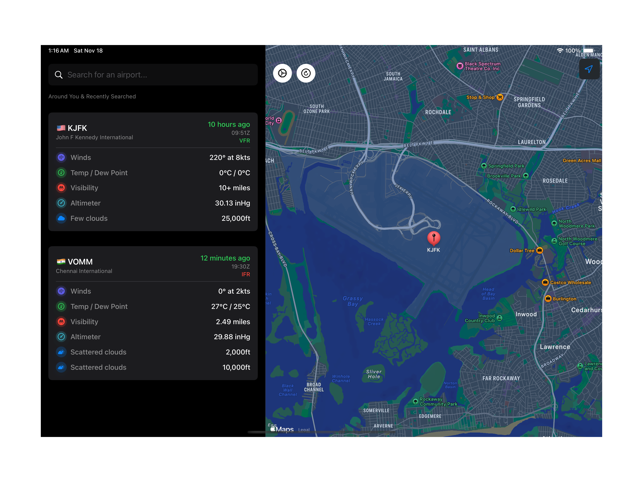This screenshot has height=482, width=643.
Task: Click the ROCHDALE neighborhood label
Action: tap(438, 112)
